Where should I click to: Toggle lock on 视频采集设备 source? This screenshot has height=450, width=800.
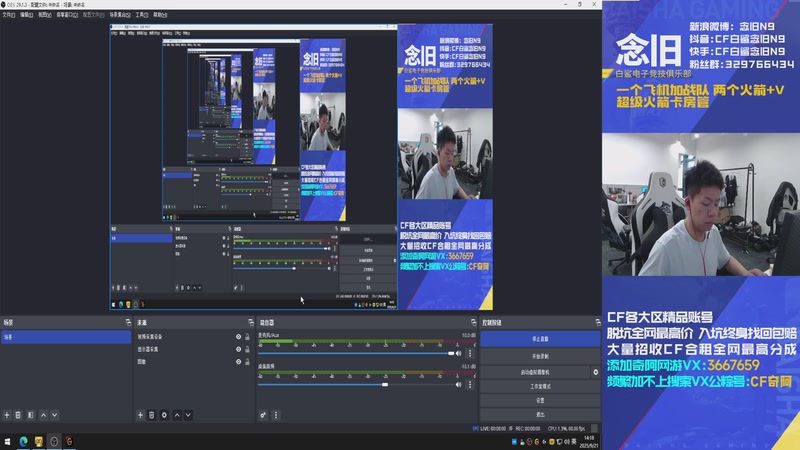247,337
